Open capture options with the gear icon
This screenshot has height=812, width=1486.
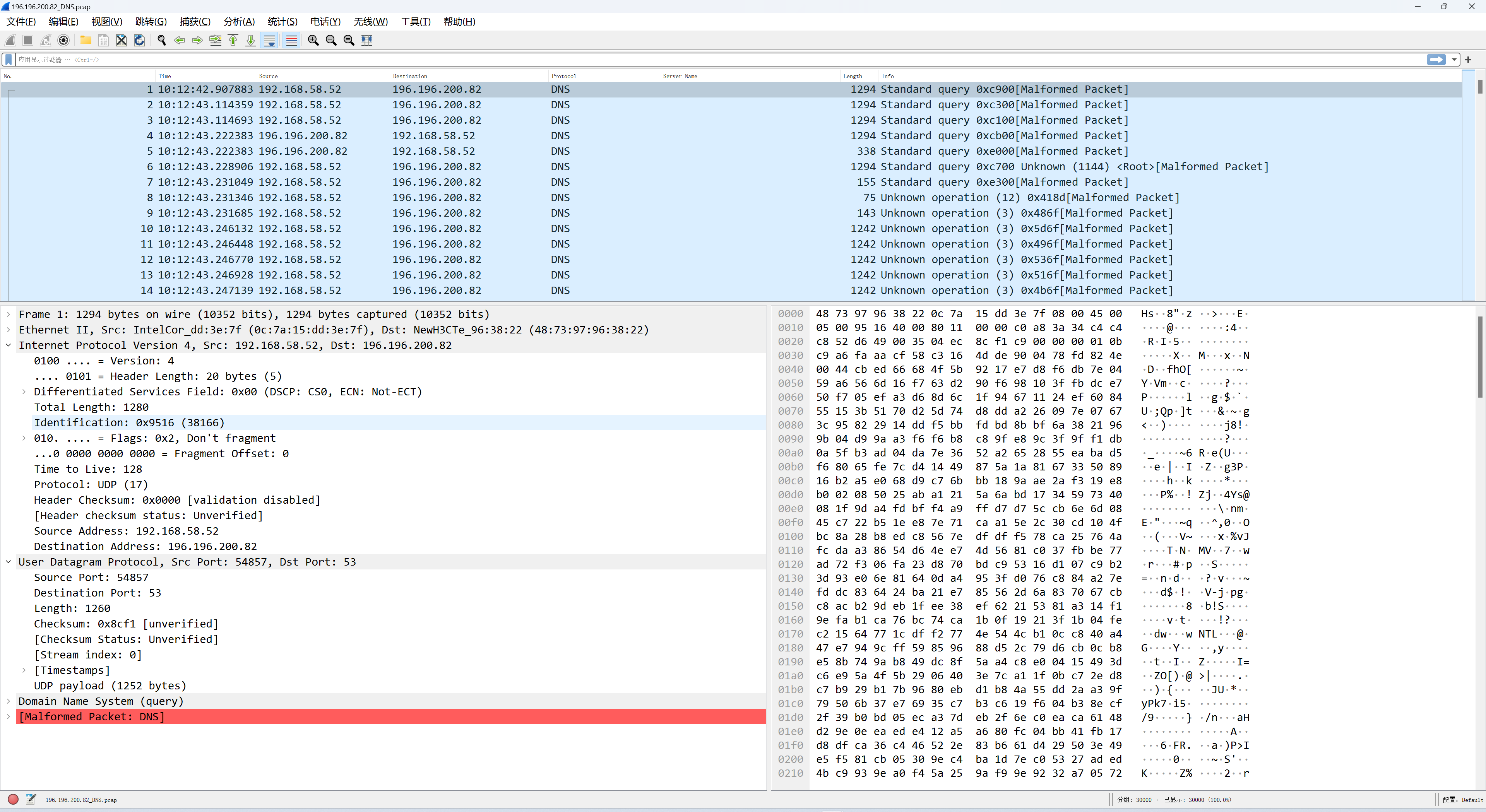click(63, 40)
